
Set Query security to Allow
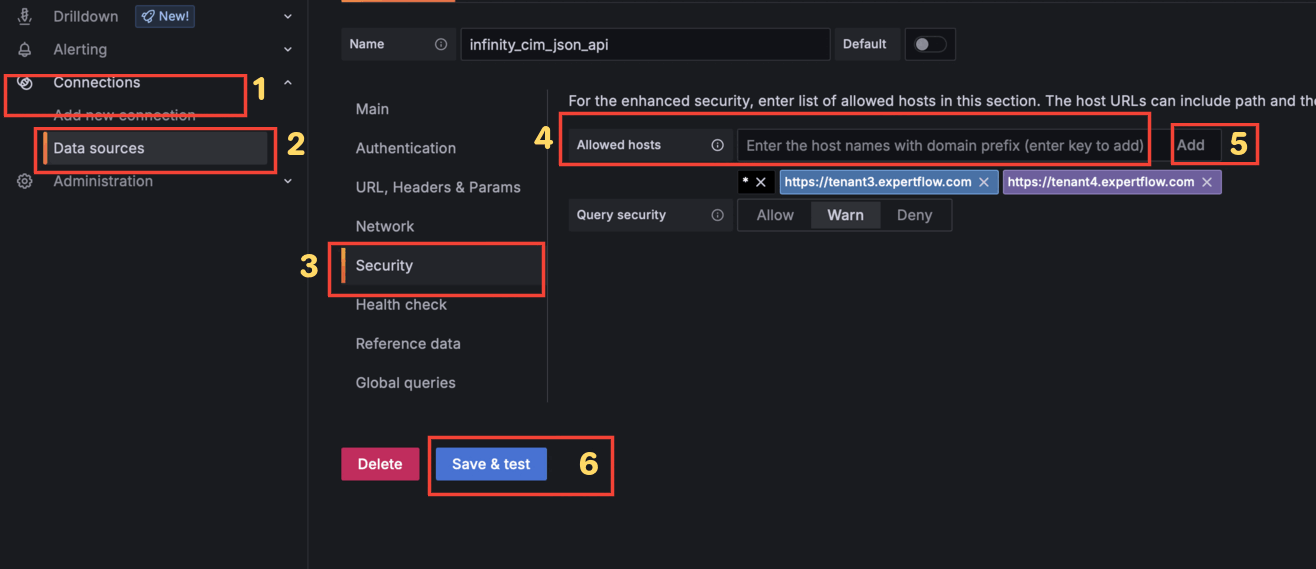click(775, 215)
